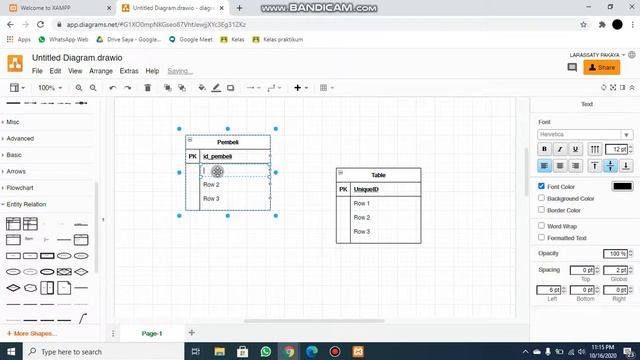
Task: Enable Background Color checkbox
Action: pyautogui.click(x=541, y=198)
